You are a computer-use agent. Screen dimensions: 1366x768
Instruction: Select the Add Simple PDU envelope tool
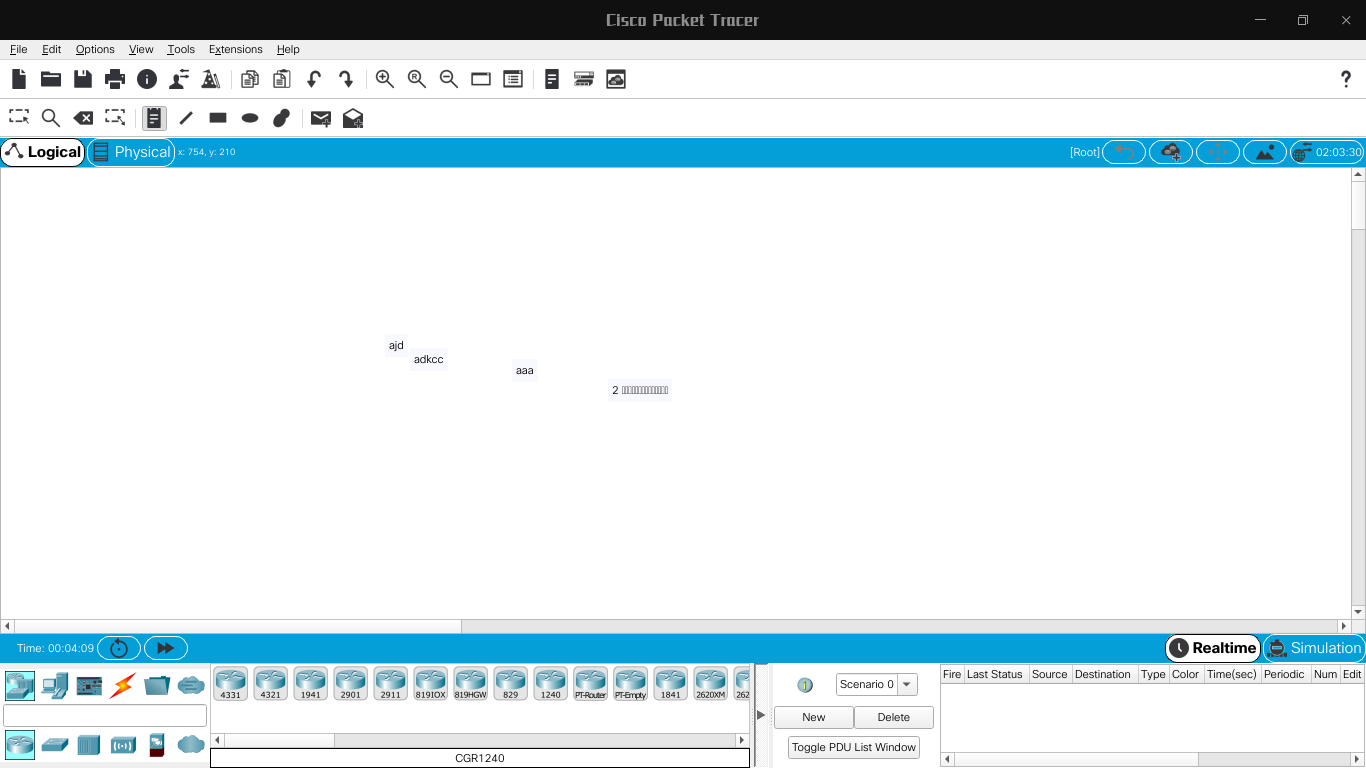pos(320,118)
